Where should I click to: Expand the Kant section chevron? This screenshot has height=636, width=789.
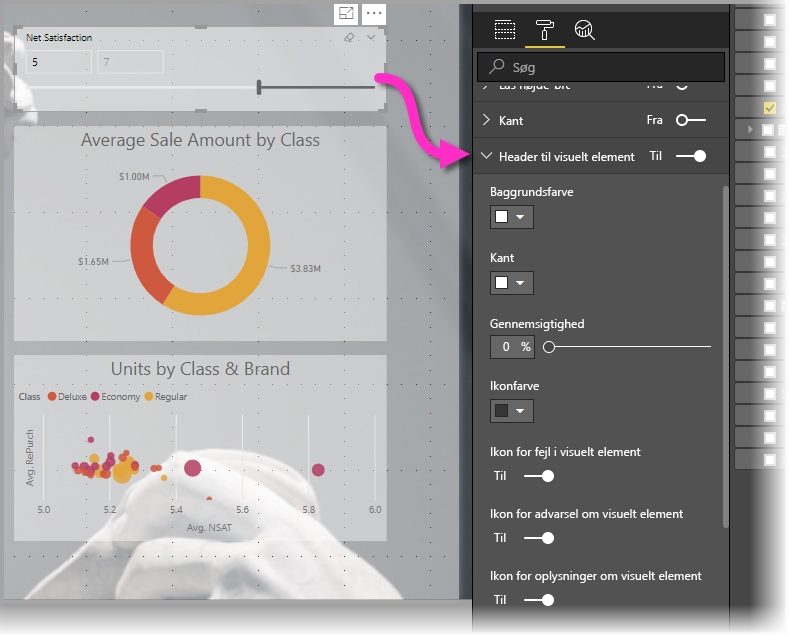click(486, 120)
